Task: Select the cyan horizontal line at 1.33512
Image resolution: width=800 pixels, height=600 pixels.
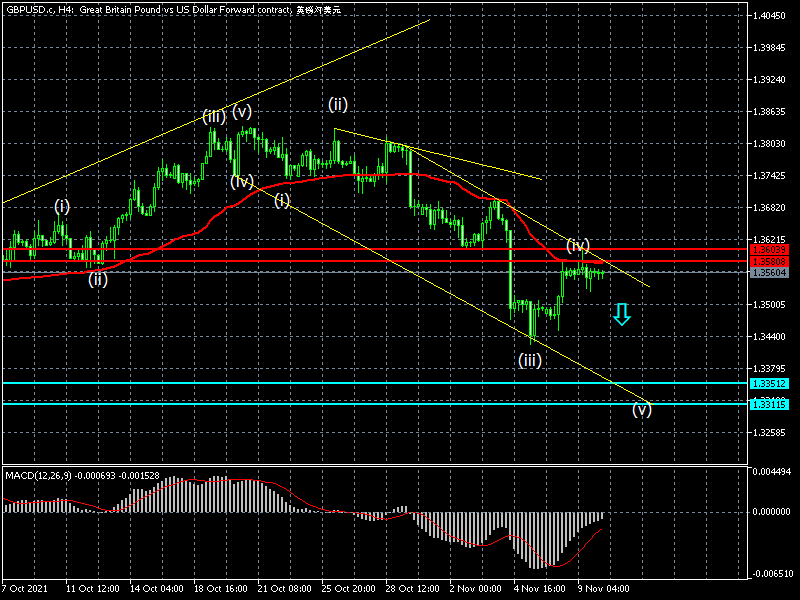Action: [375, 383]
